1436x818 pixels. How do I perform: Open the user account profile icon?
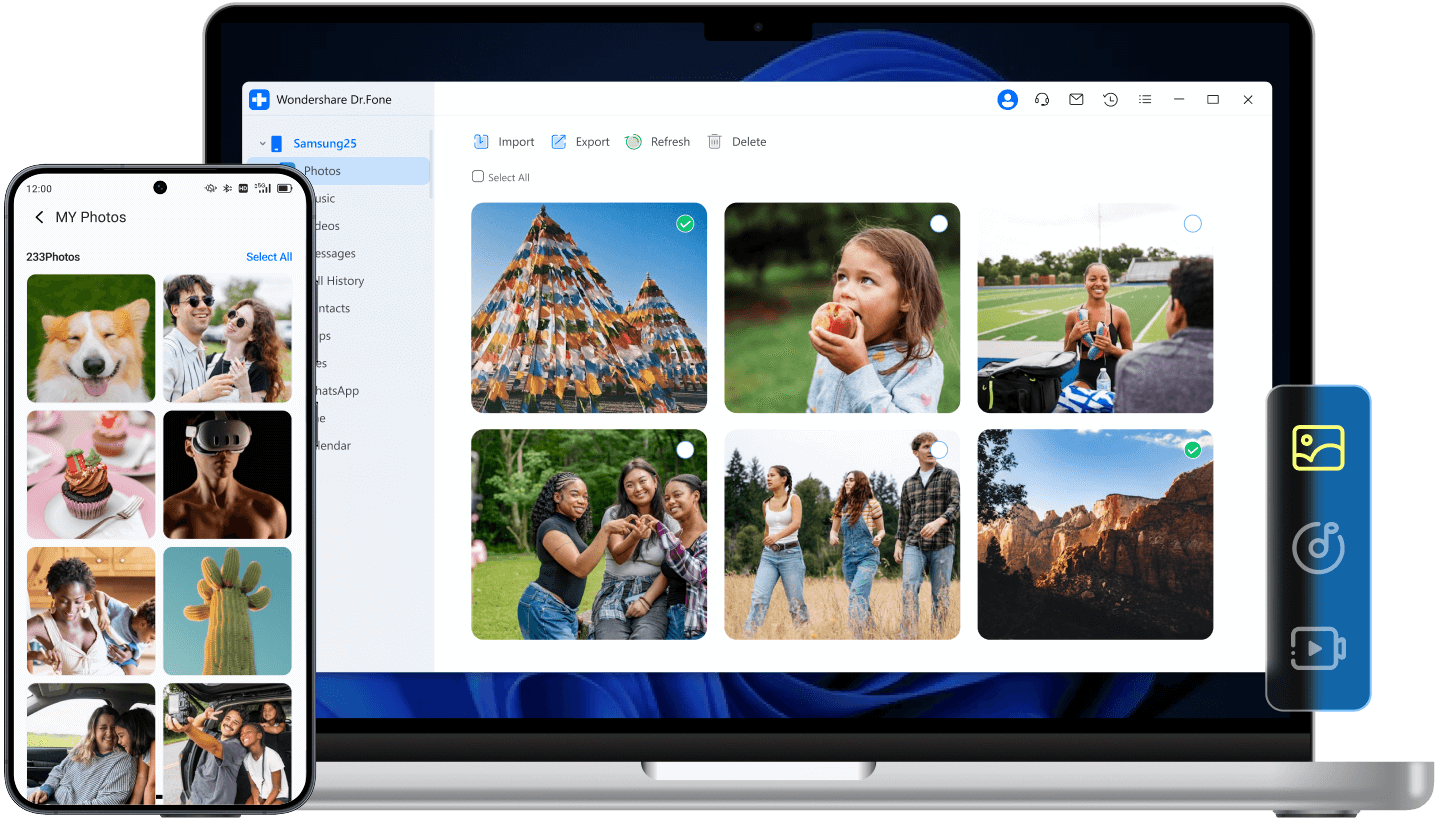(x=1007, y=100)
